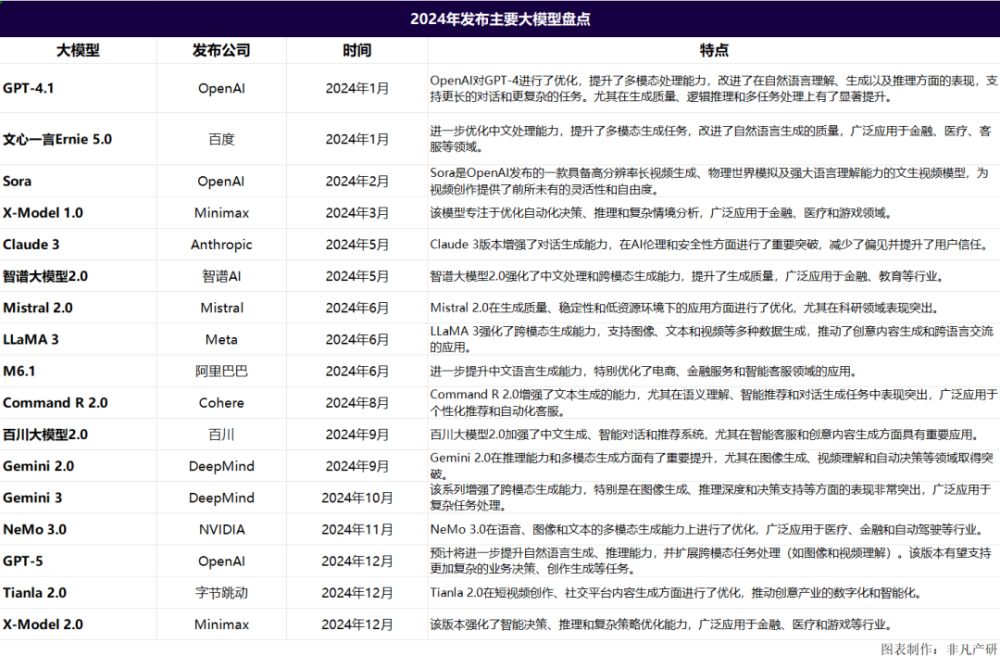
Task: Click 2024年1月 in the GPT-4.1 row
Action: point(357,89)
